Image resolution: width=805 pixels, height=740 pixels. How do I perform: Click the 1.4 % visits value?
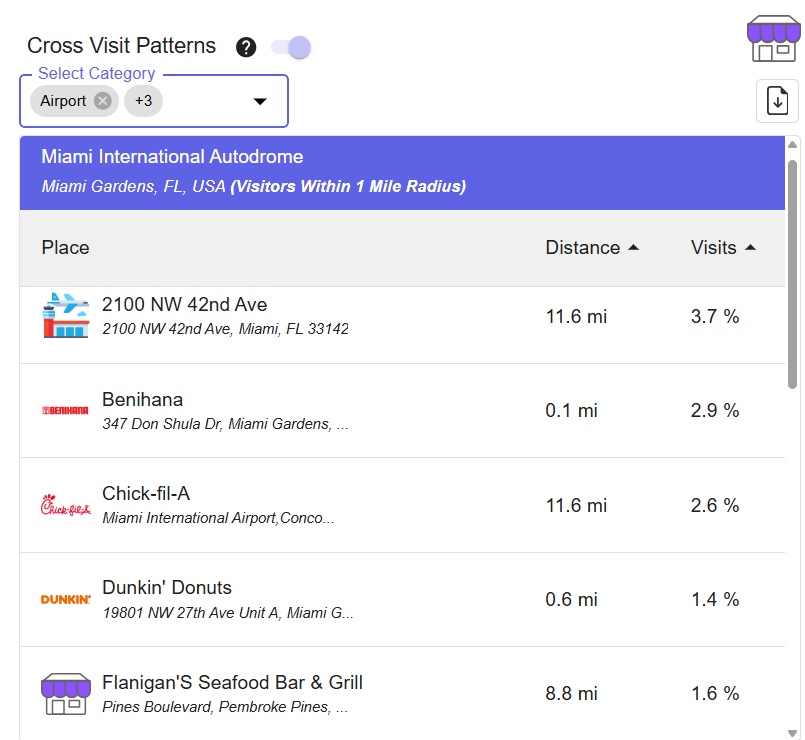pos(715,600)
